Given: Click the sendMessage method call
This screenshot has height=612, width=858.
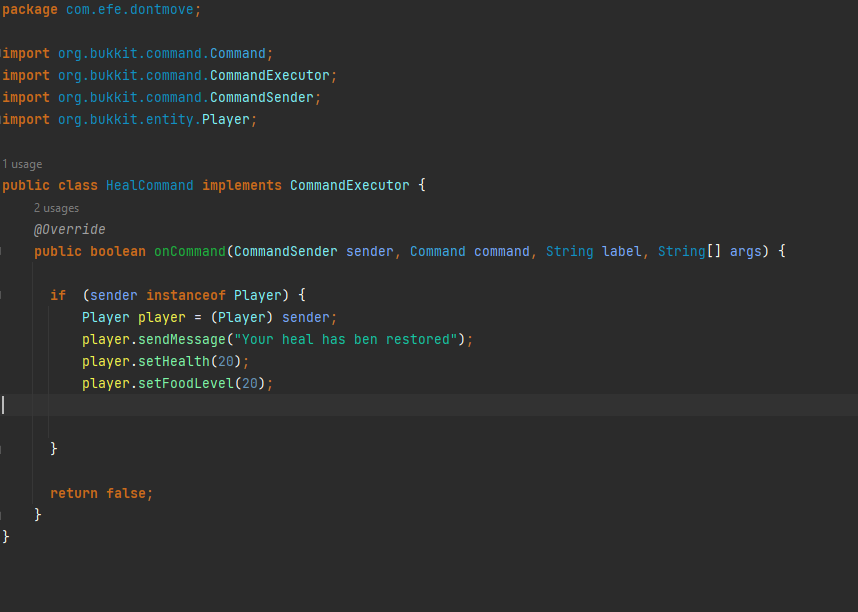Looking at the screenshot, I should [x=182, y=339].
